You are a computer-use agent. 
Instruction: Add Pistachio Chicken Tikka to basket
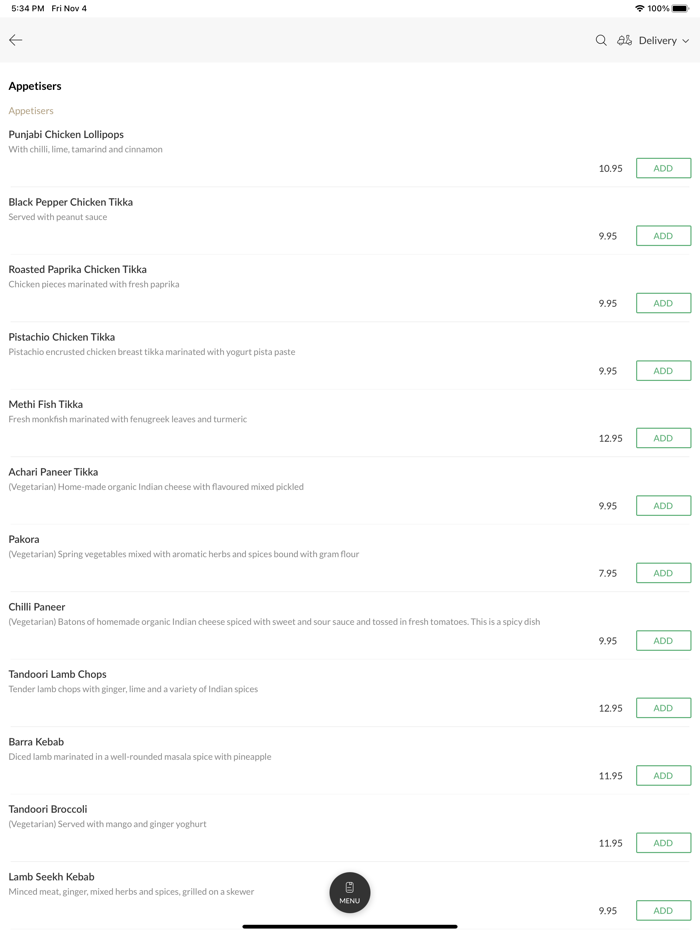tap(663, 371)
